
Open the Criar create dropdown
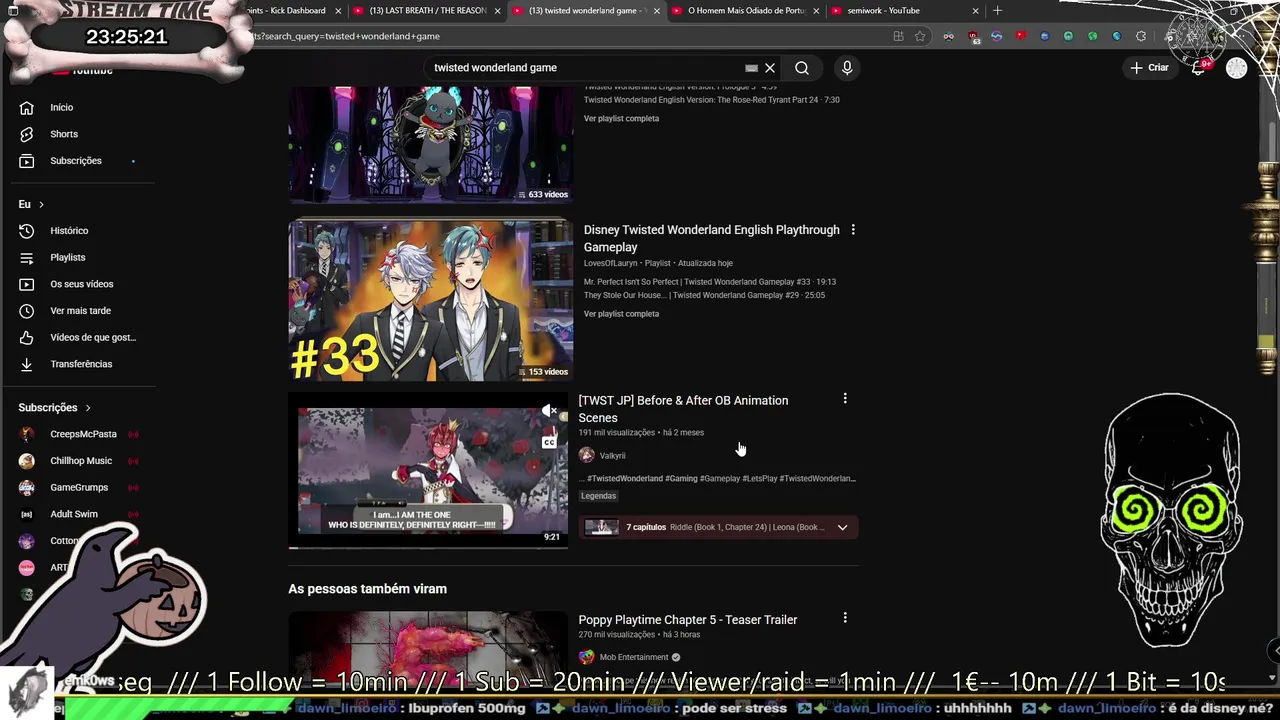click(x=1149, y=68)
